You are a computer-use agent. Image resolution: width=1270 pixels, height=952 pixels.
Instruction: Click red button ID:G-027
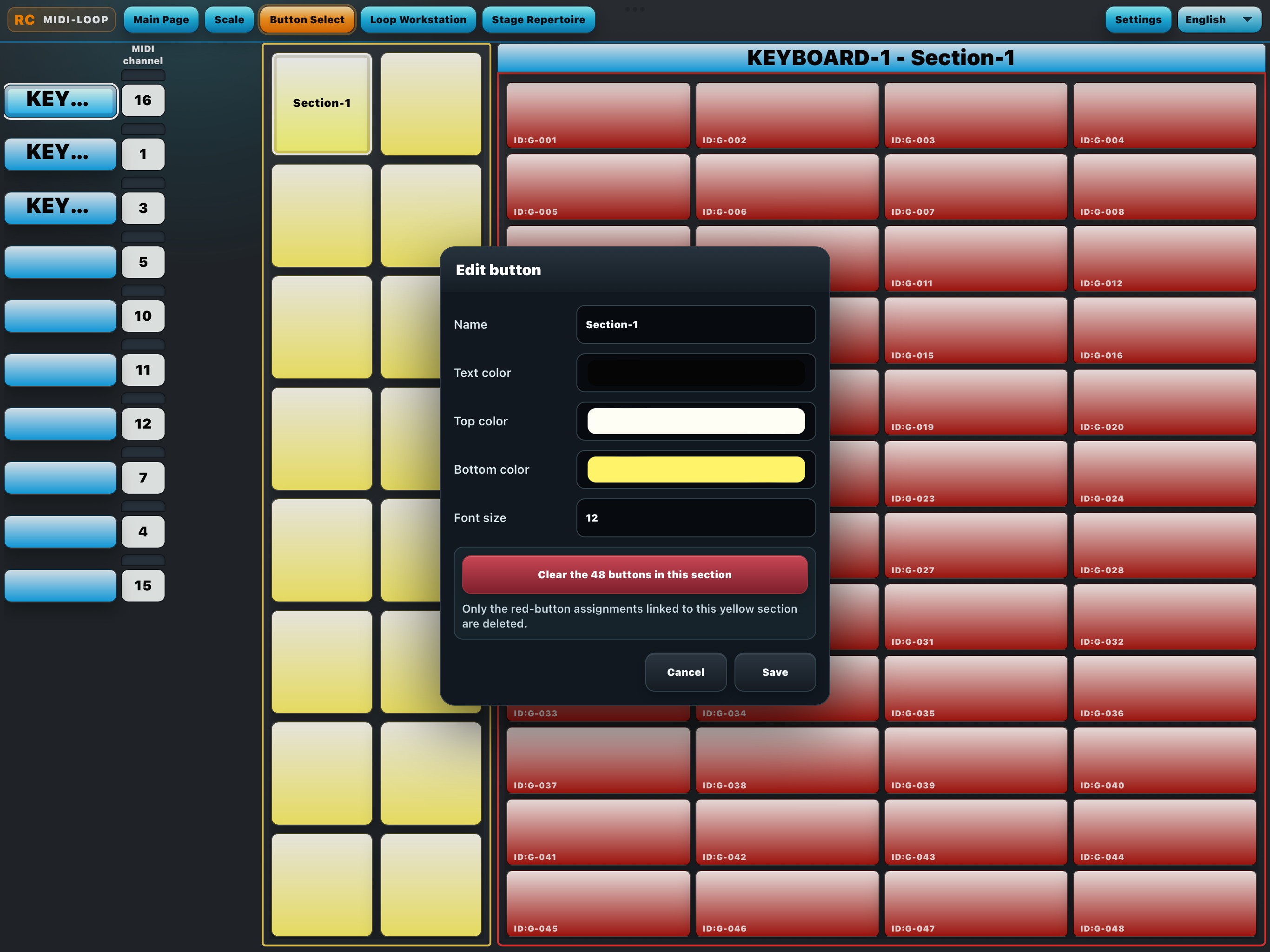click(x=976, y=545)
